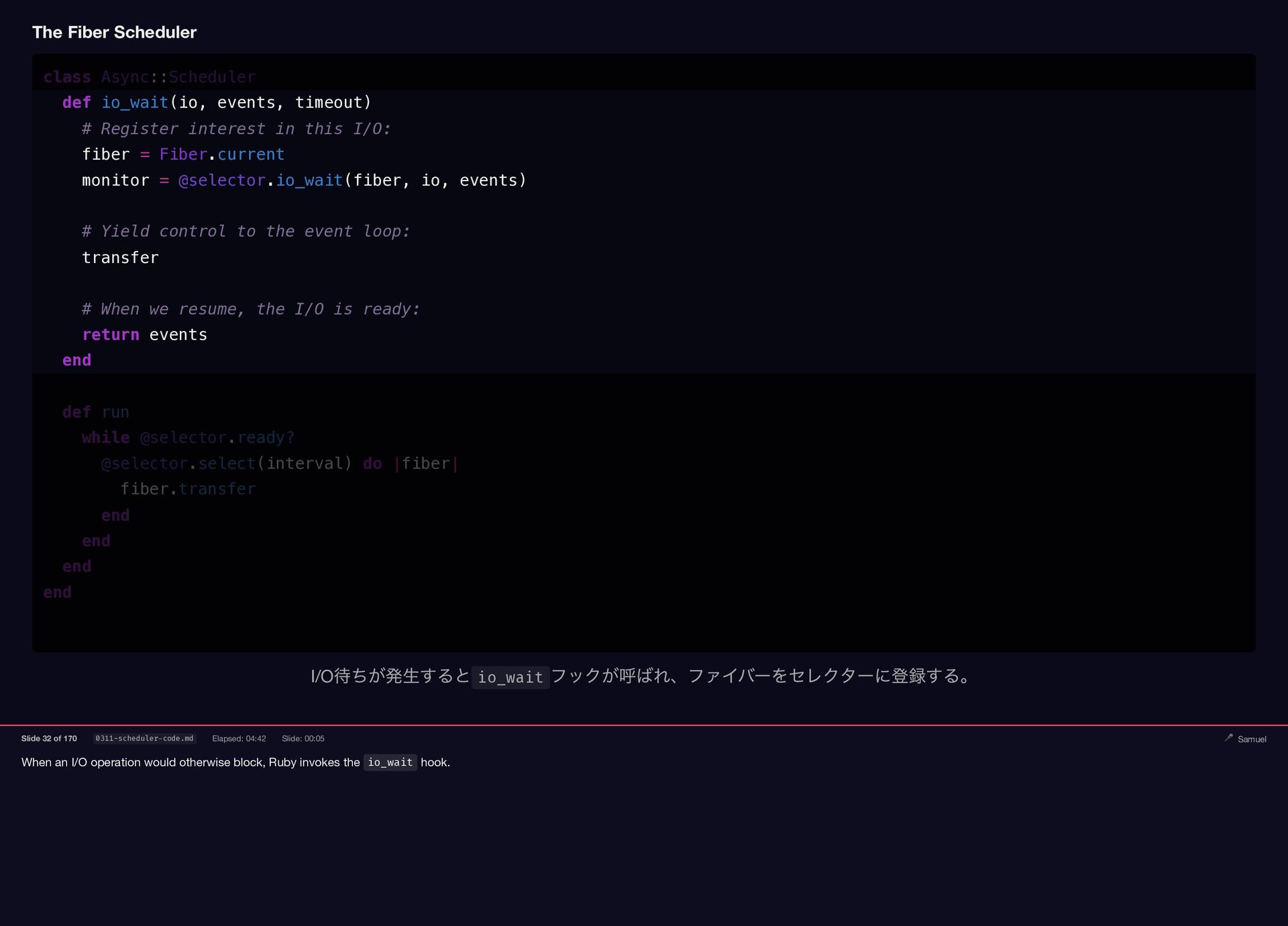Click the Slide 32 of 170 counter
Screen dimensions: 1288x926
(49, 738)
